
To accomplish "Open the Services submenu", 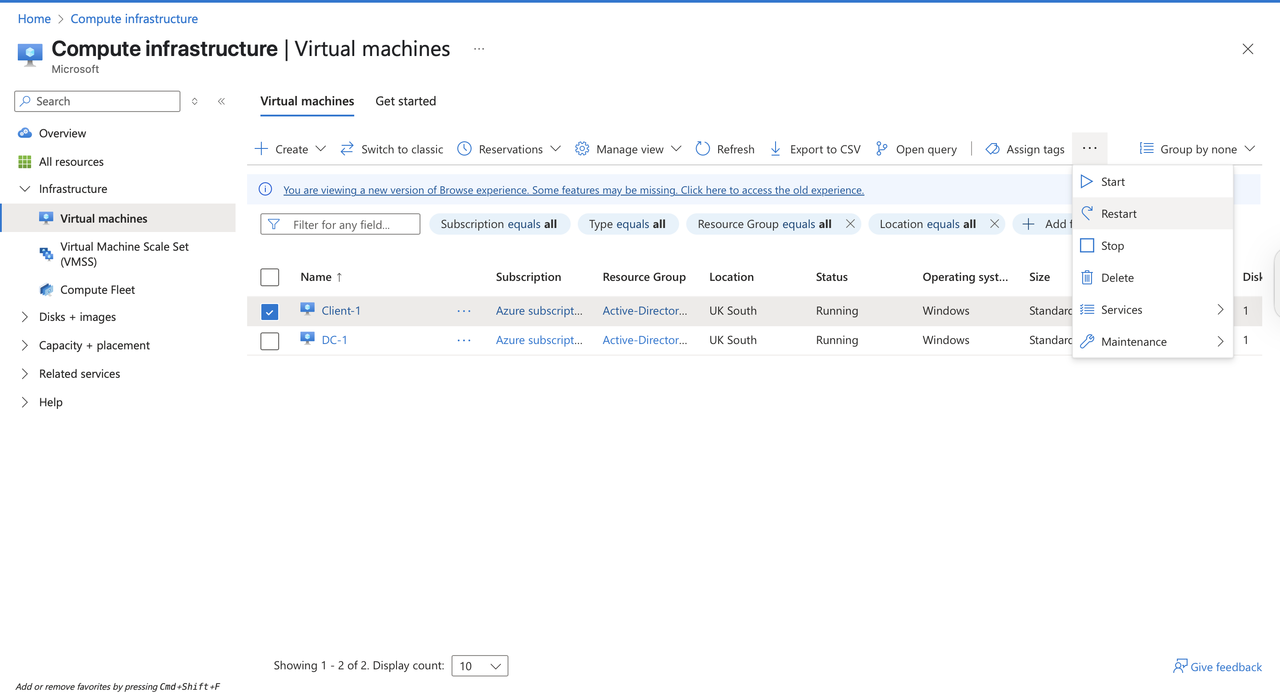I will pos(1153,310).
